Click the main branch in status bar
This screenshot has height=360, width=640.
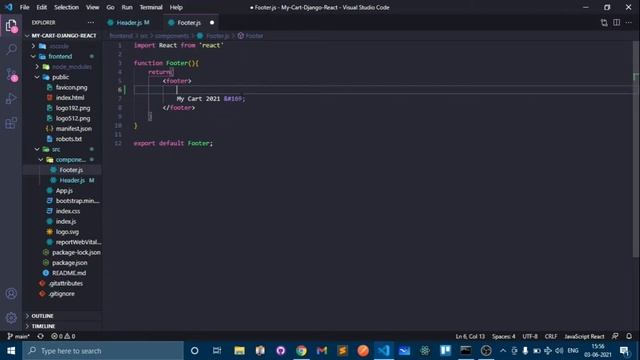coord(19,336)
